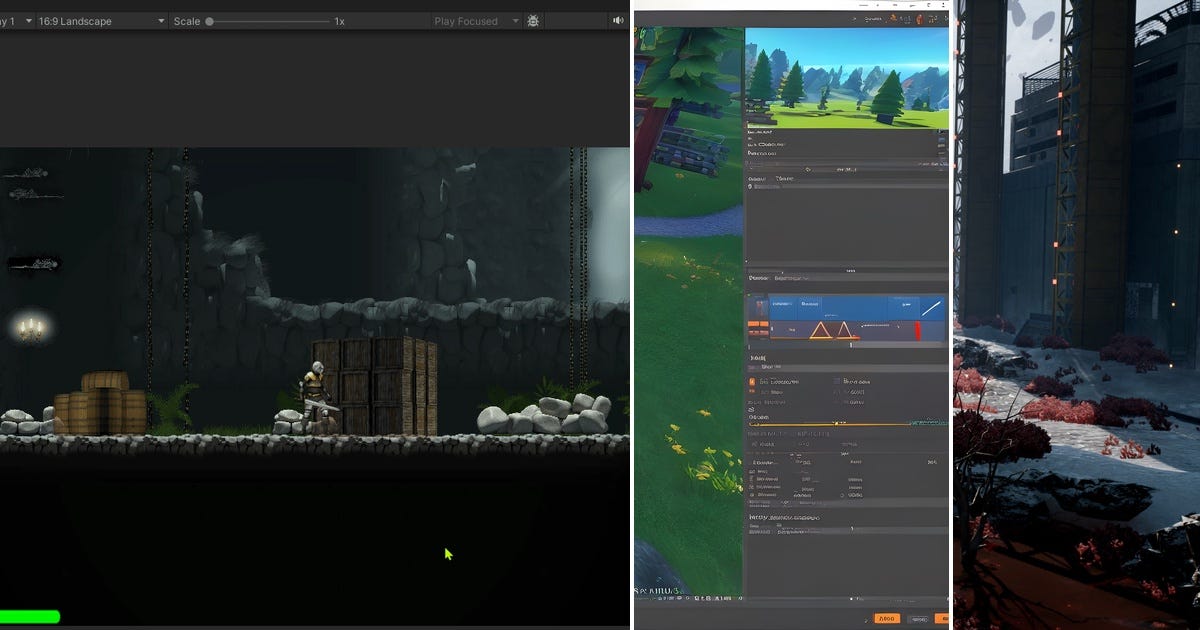This screenshot has width=1200, height=630.
Task: Enable the checkbox beside the second settings entry
Action: click(x=836, y=392)
